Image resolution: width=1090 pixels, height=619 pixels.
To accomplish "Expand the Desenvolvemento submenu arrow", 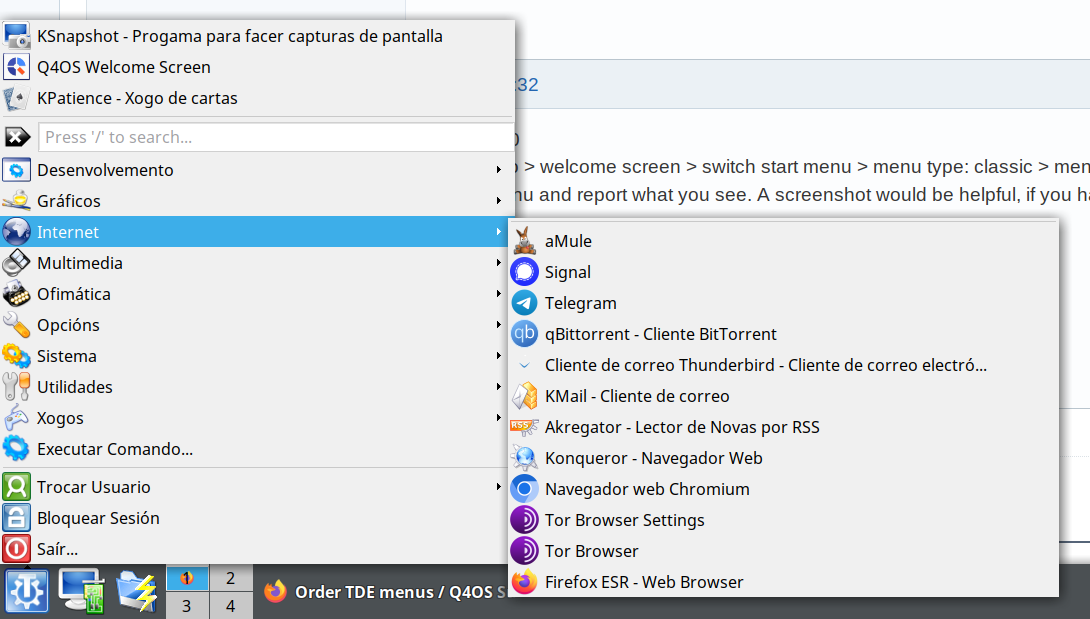I will coord(499,170).
